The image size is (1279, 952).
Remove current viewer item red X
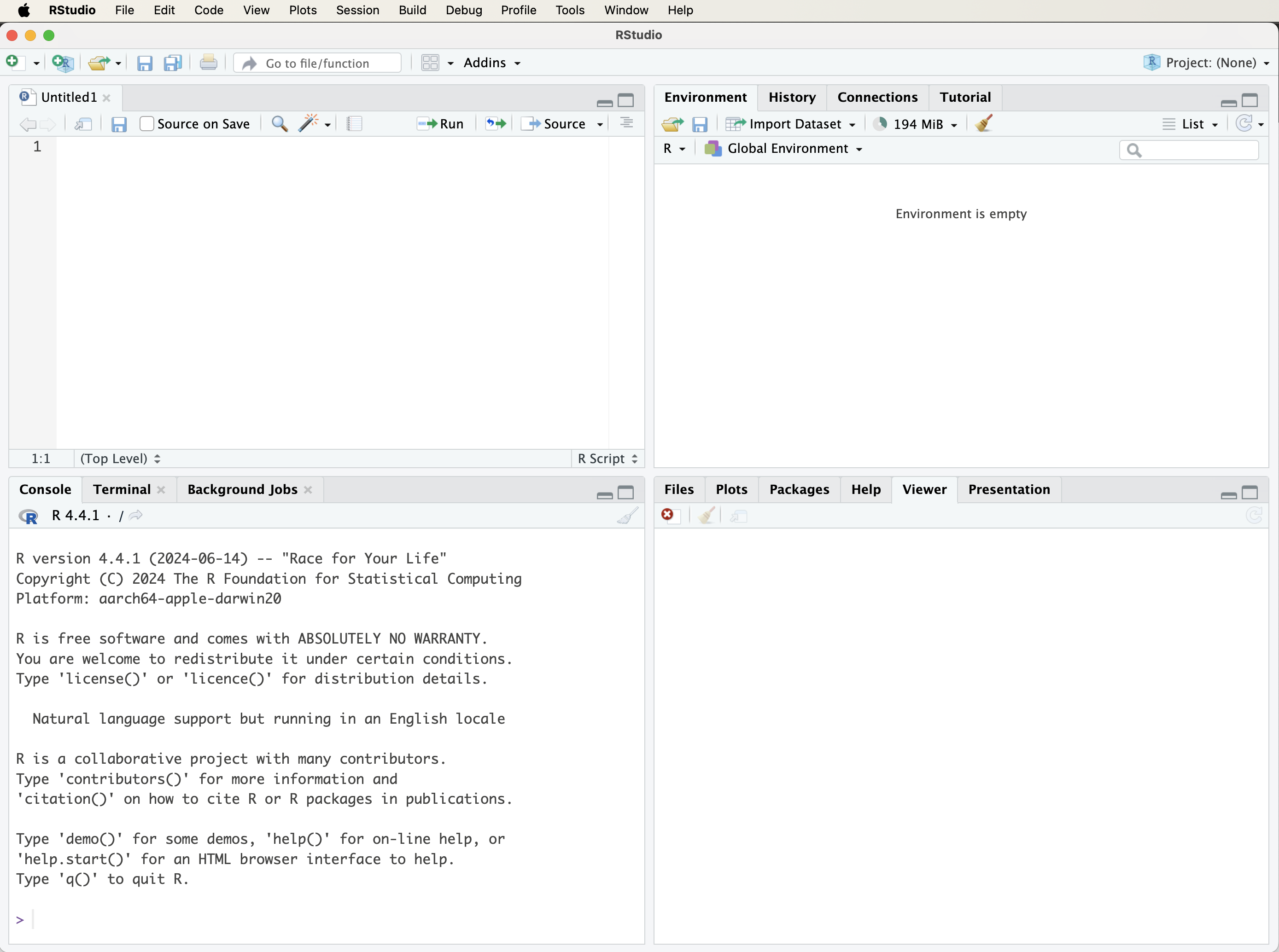(667, 515)
